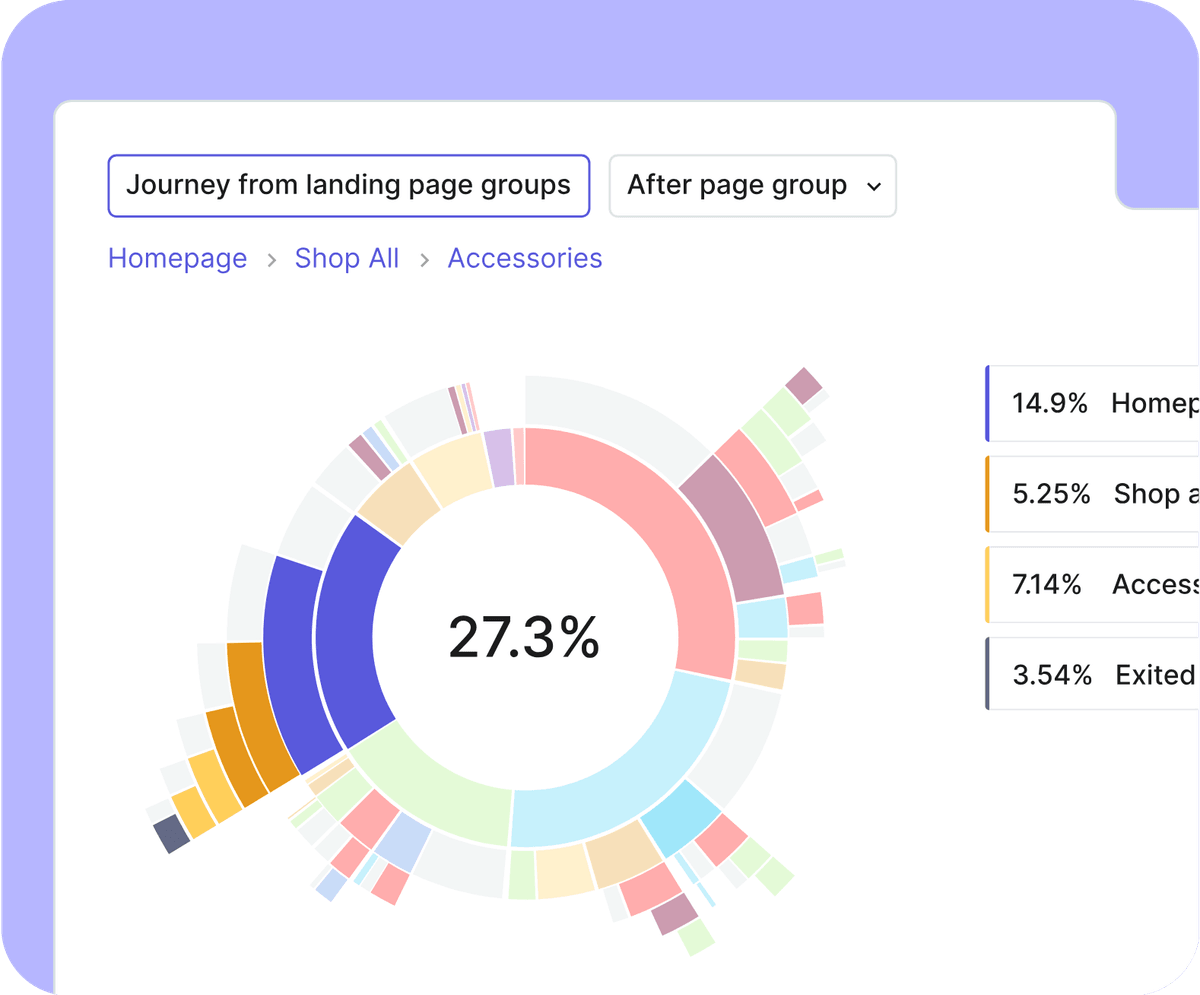1200x995 pixels.
Task: Click the Journey from landing page groups button
Action: click(348, 185)
